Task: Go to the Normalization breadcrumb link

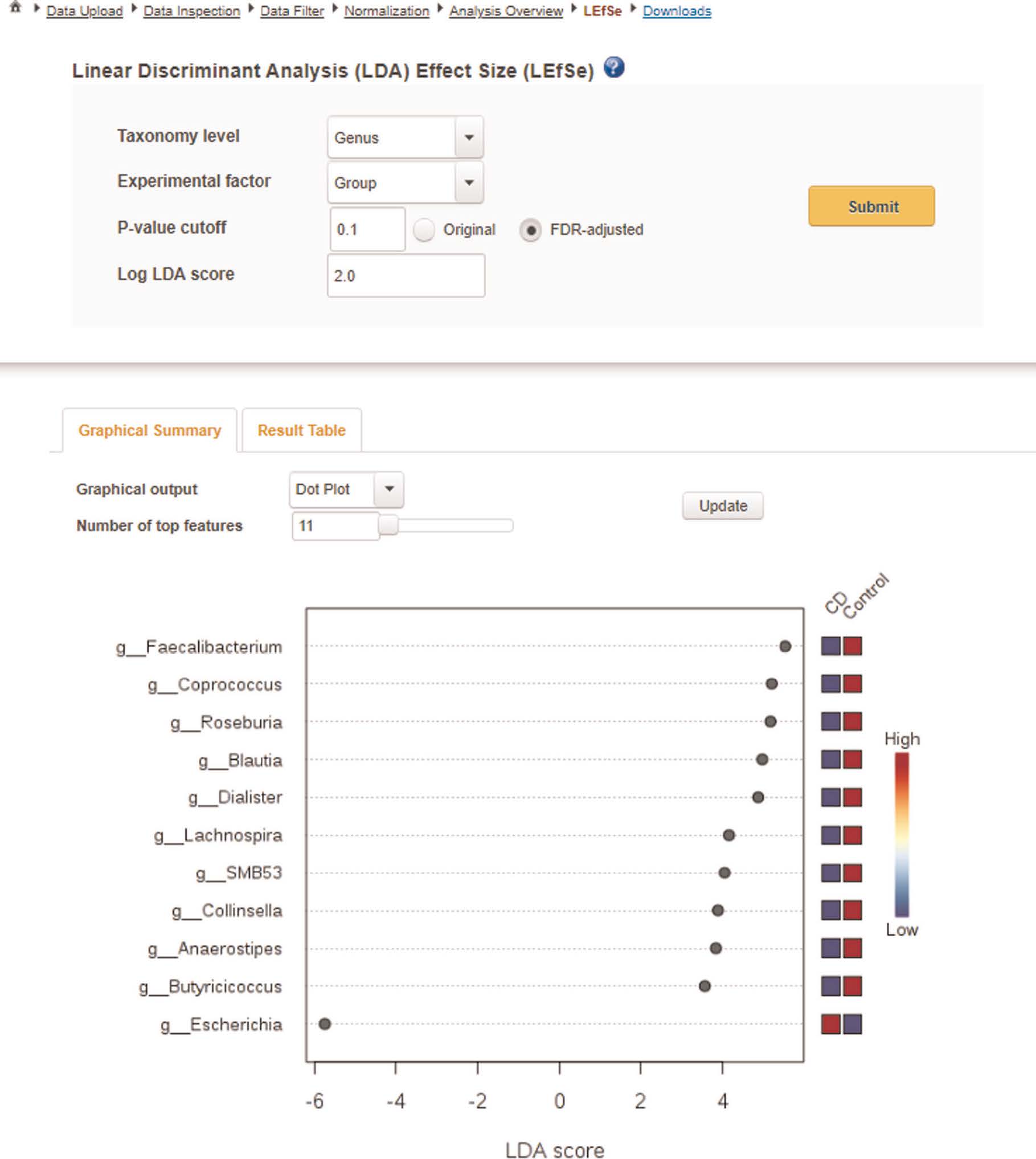Action: click(x=387, y=11)
